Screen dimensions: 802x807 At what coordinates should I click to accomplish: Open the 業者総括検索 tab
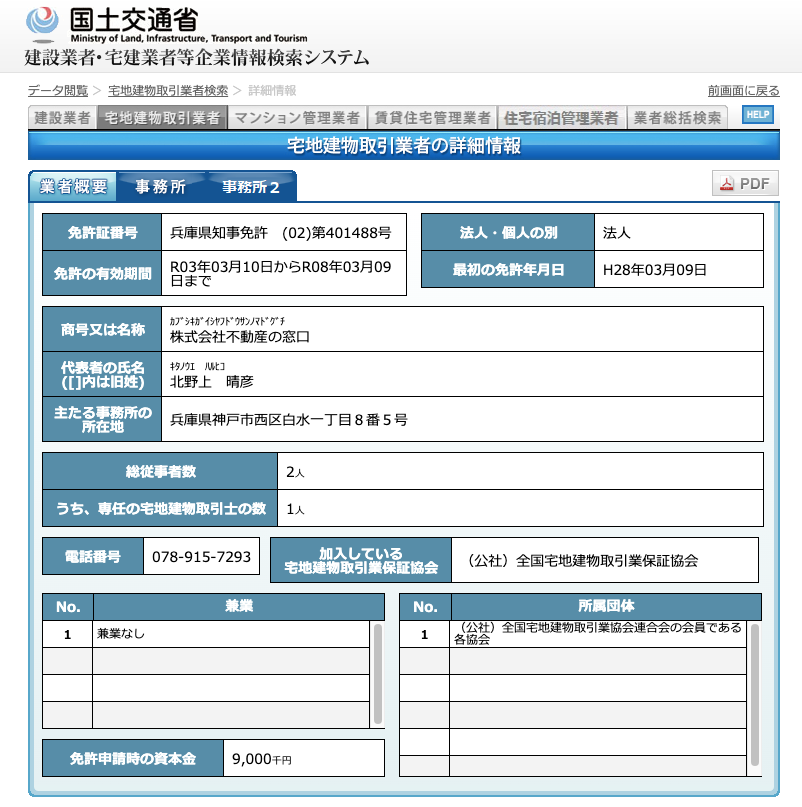677,118
